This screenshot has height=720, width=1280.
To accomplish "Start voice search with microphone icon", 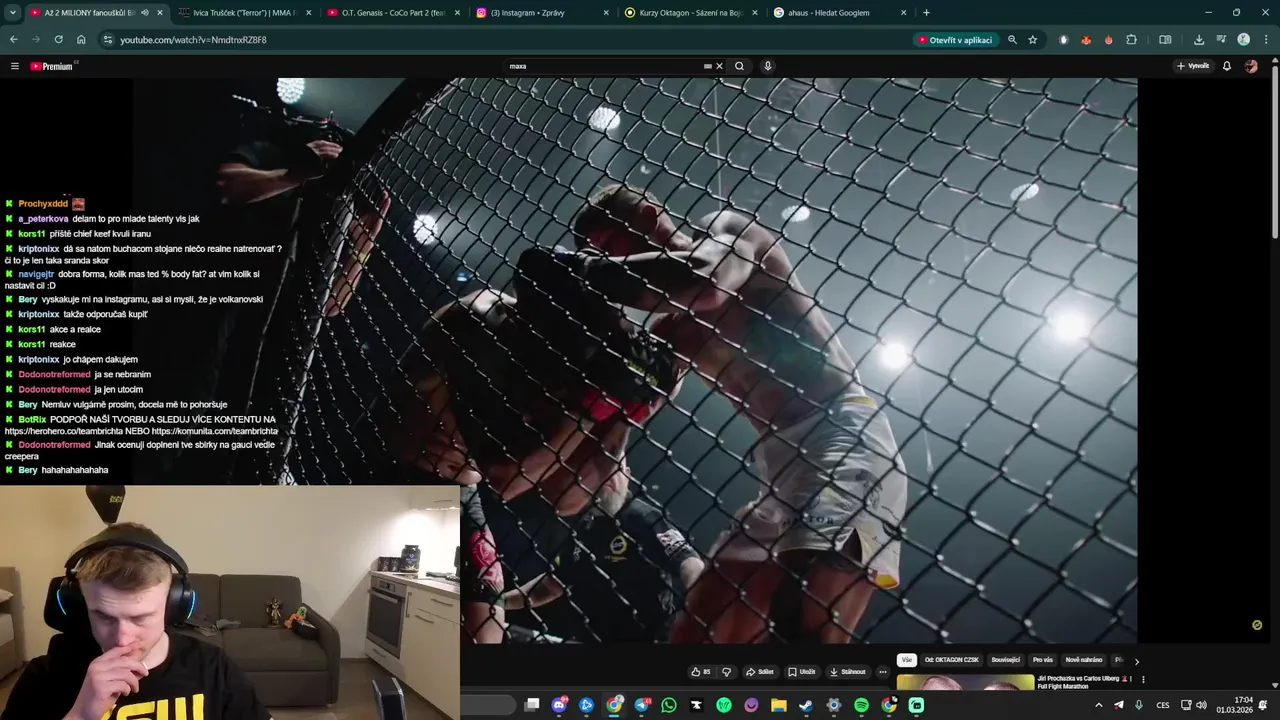I will tap(768, 66).
